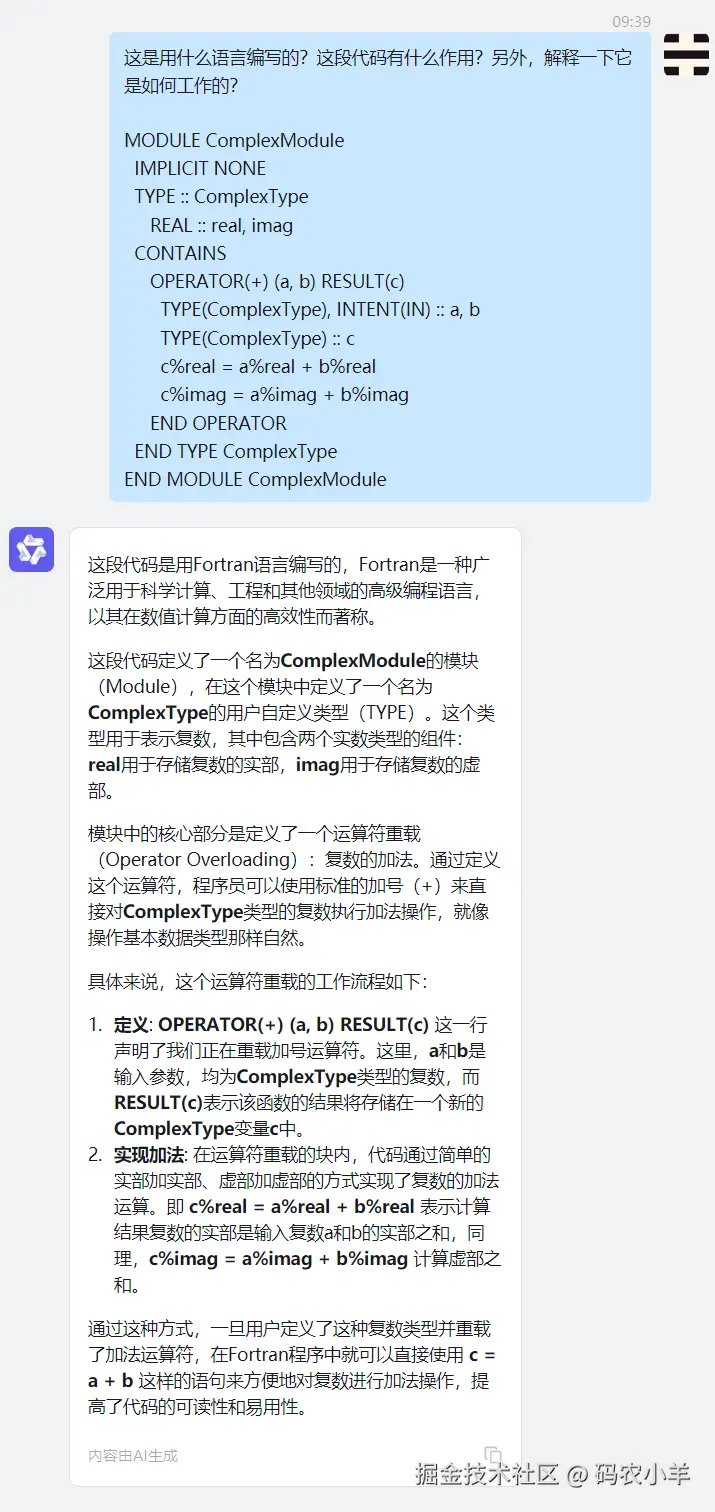The image size is (715, 1512).
Task: Copy the AI response with copy icon
Action: pos(493,1455)
